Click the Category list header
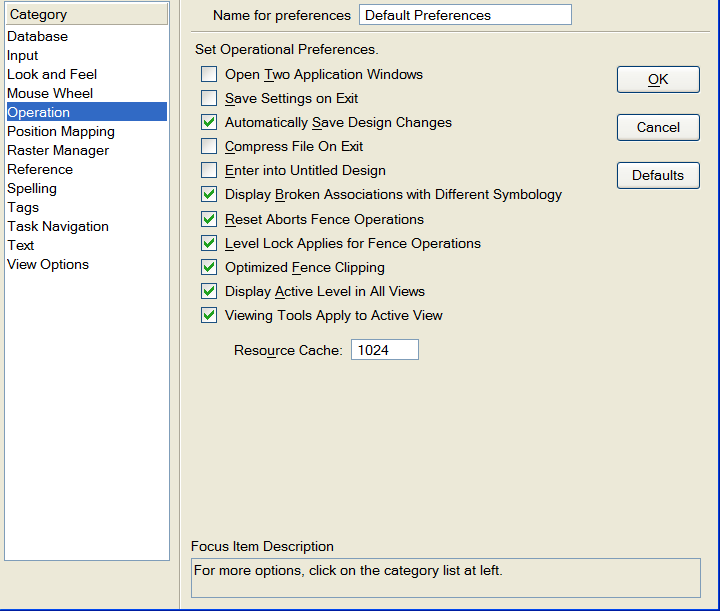This screenshot has height=611, width=720. point(87,14)
